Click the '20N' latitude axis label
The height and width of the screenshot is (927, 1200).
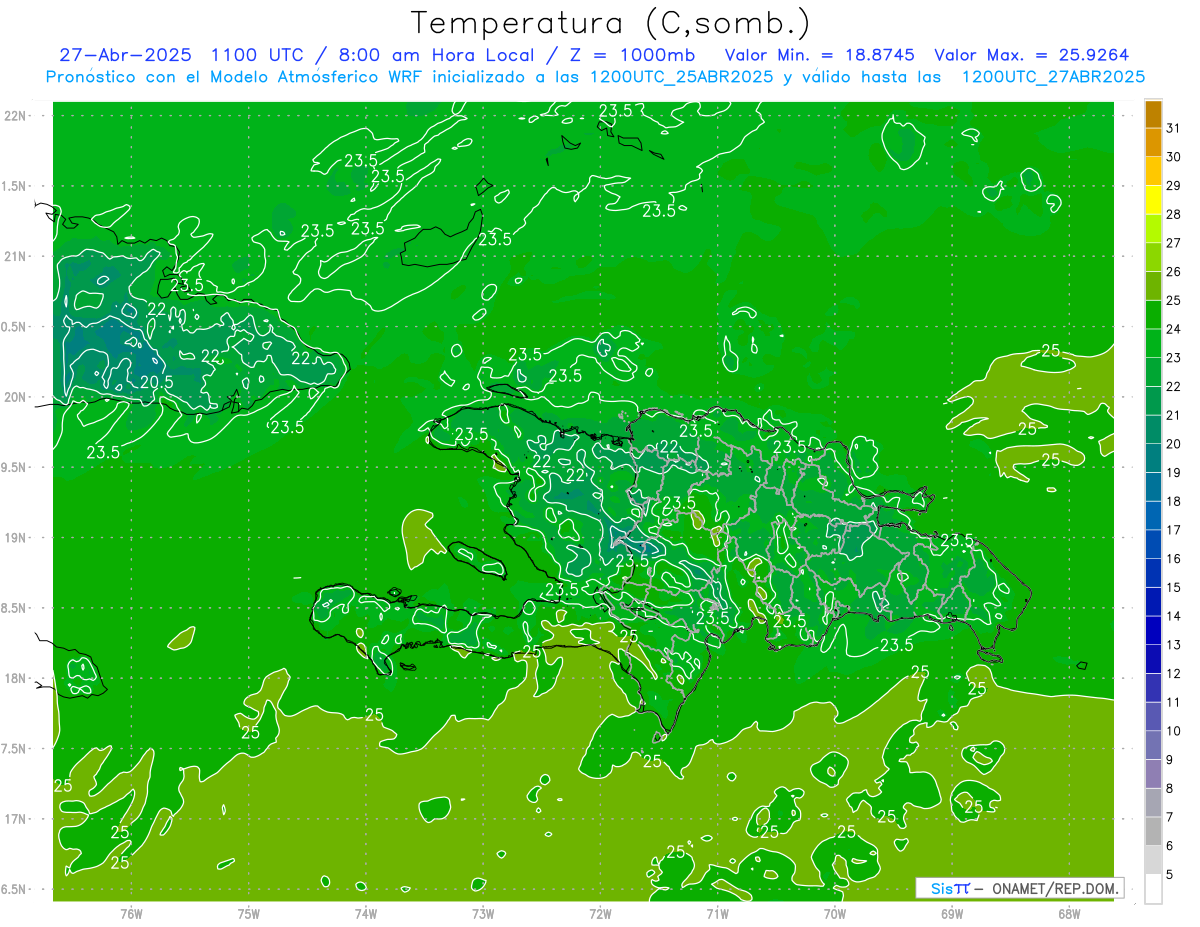(16, 397)
